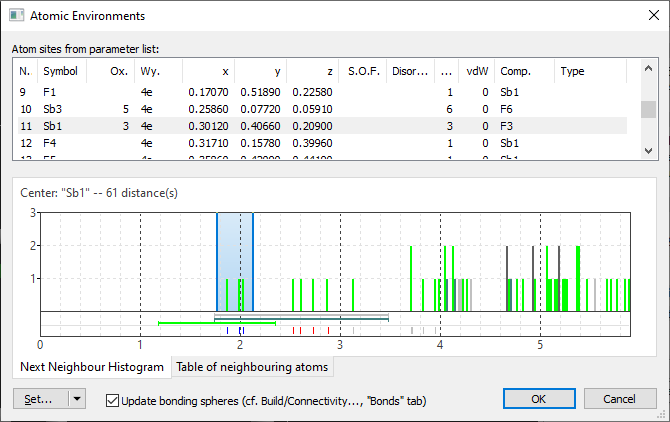The height and width of the screenshot is (422, 670).
Task: Select the F1 atom site row
Action: pyautogui.click(x=60, y=91)
